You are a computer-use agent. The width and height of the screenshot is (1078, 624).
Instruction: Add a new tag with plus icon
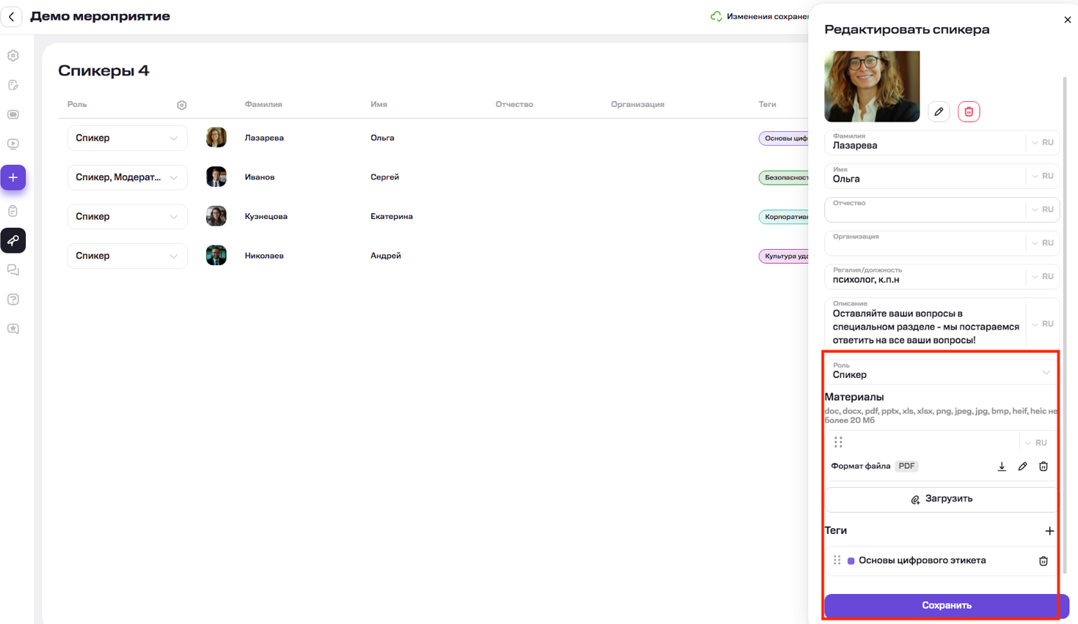(x=1049, y=531)
